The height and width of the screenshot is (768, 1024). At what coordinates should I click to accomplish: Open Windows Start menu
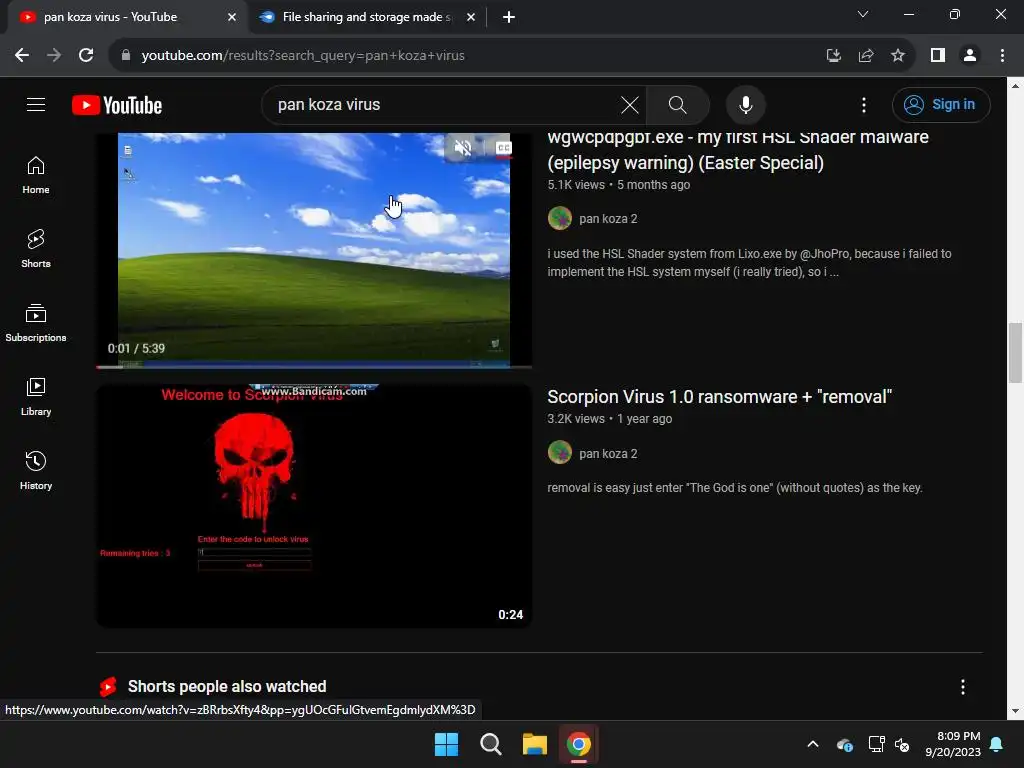pos(447,744)
